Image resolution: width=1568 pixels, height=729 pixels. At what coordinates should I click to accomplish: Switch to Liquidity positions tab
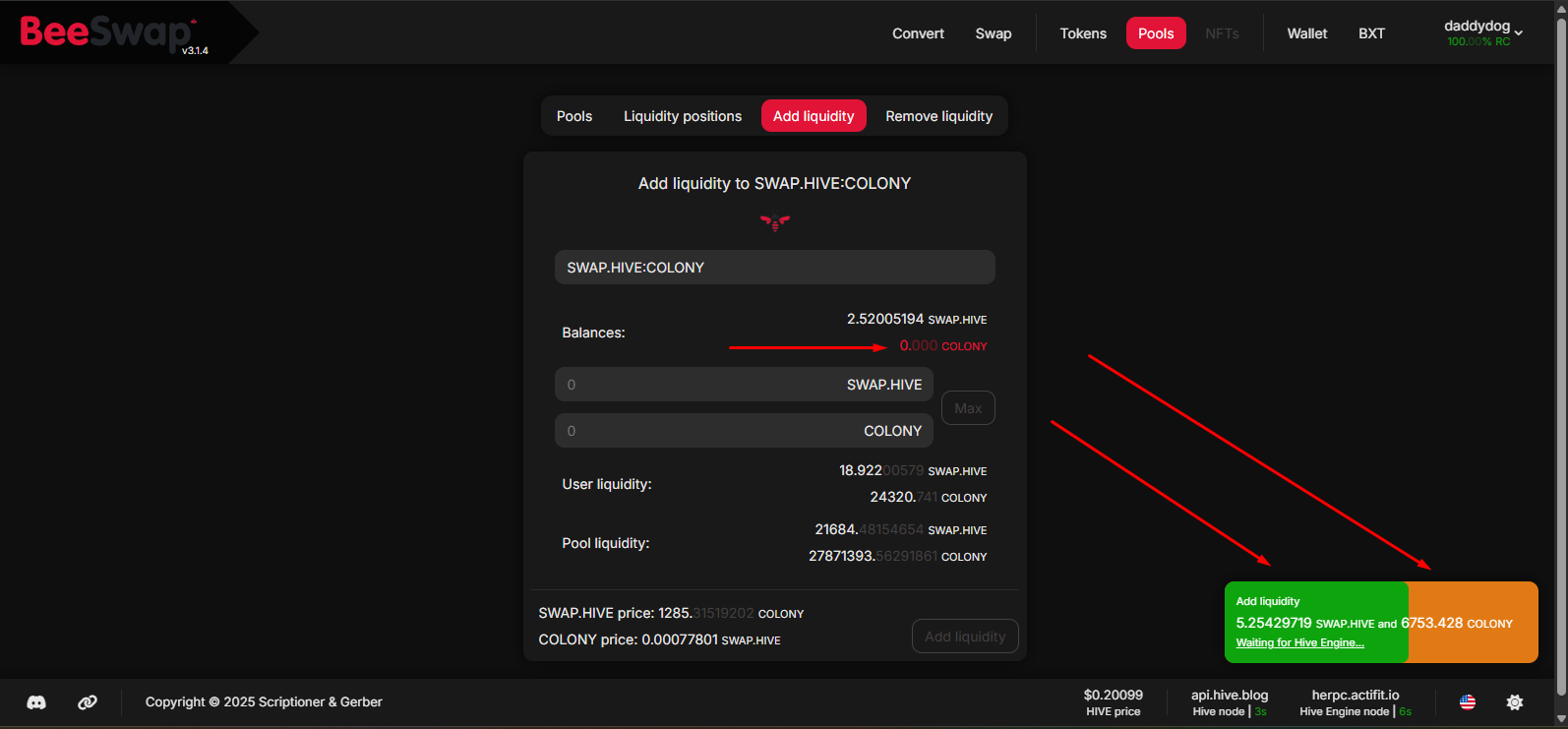pyautogui.click(x=683, y=116)
